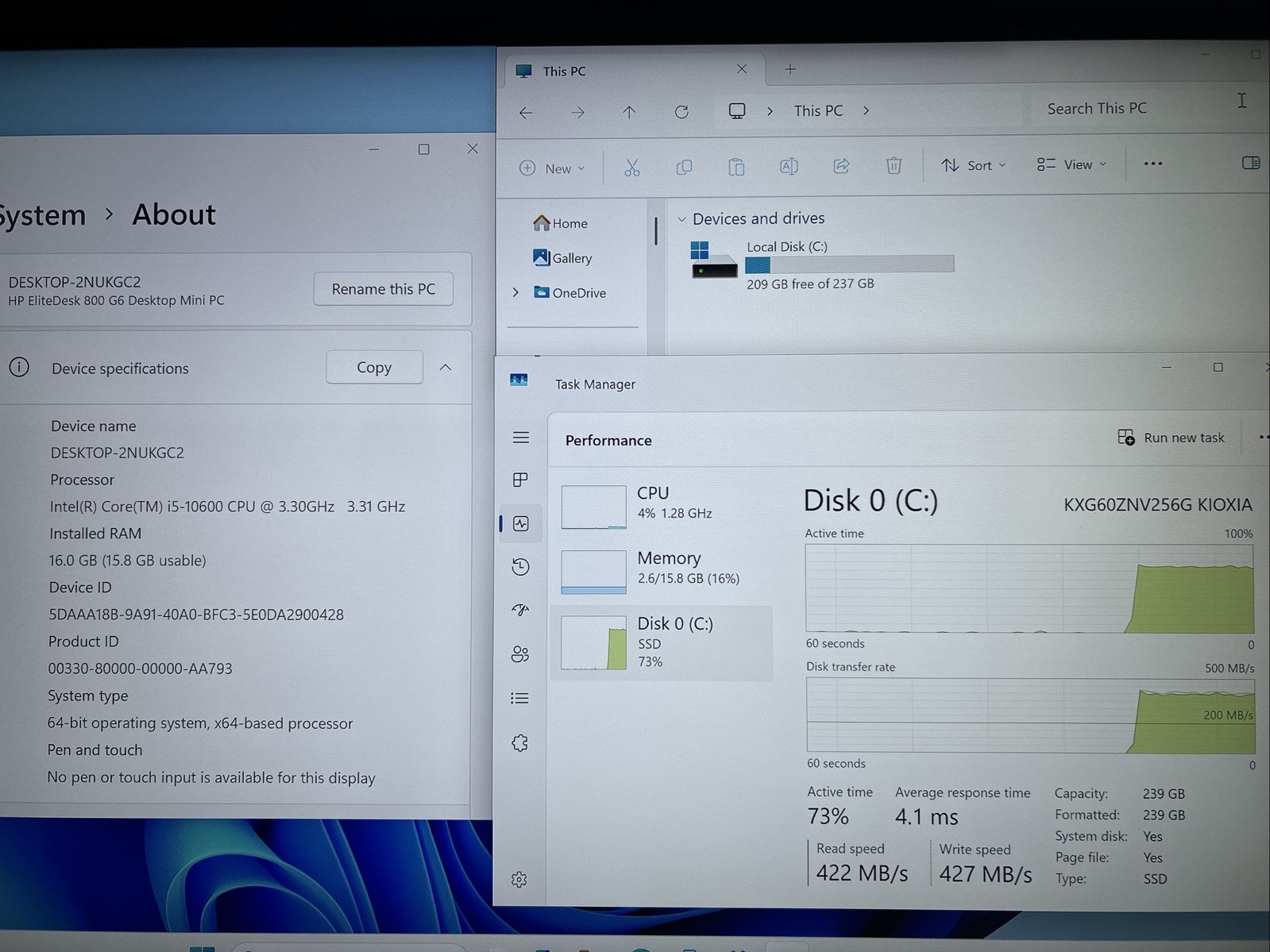Click the Copy icon in File Explorer toolbar
The image size is (1270, 952).
(684, 167)
